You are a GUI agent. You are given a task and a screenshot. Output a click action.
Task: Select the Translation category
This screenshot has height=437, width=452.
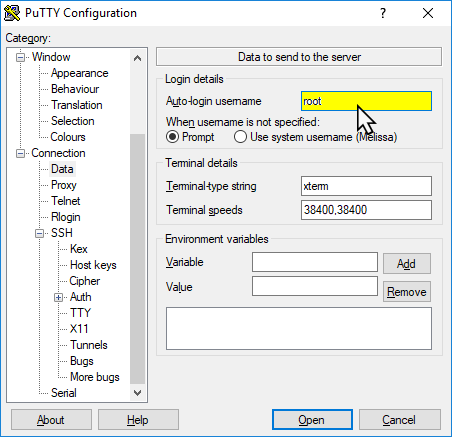[x=77, y=105]
